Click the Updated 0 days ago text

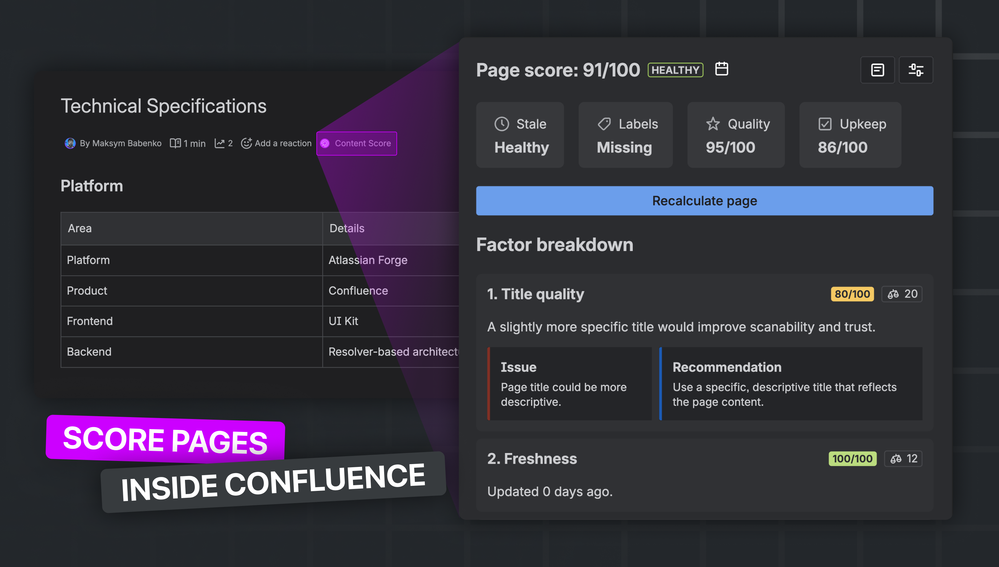point(550,492)
